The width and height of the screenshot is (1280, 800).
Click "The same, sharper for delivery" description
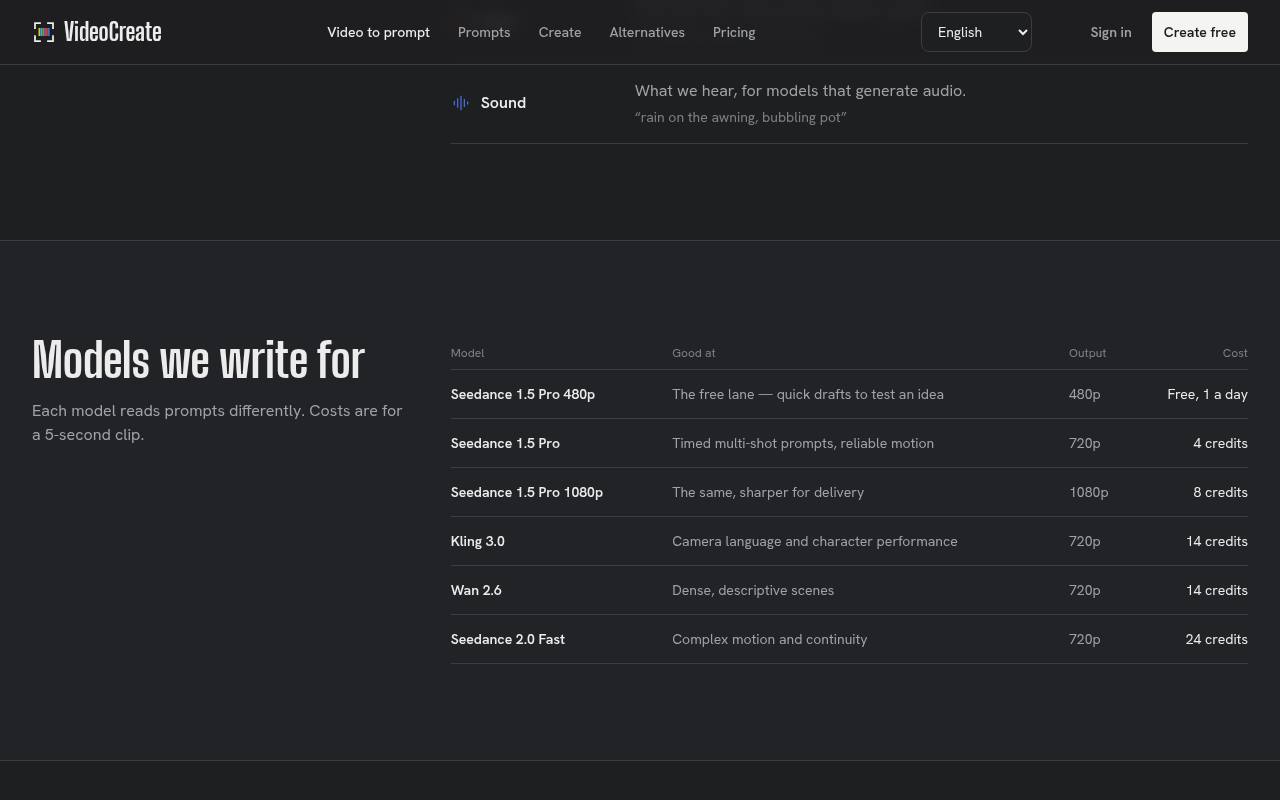click(x=768, y=492)
